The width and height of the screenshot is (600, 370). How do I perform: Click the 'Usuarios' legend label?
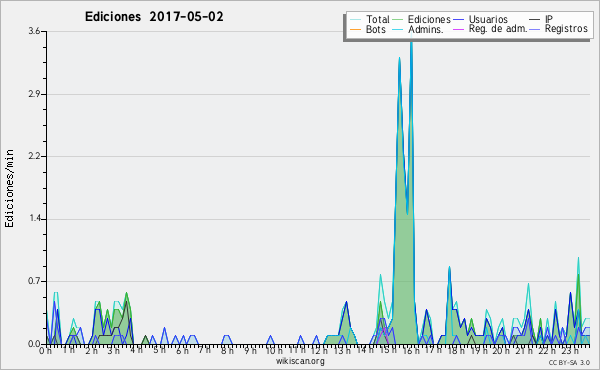[488, 19]
